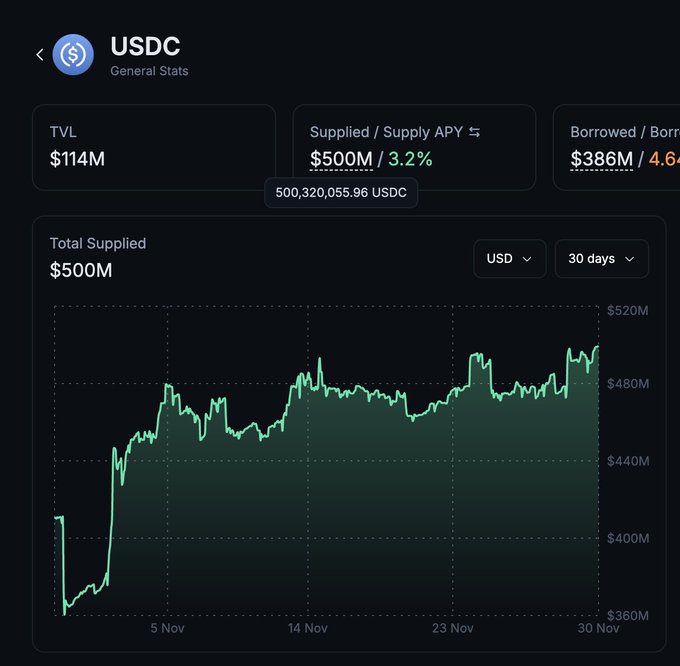Click the 30 Nov date marker
Image resolution: width=680 pixels, height=666 pixels.
(x=599, y=628)
